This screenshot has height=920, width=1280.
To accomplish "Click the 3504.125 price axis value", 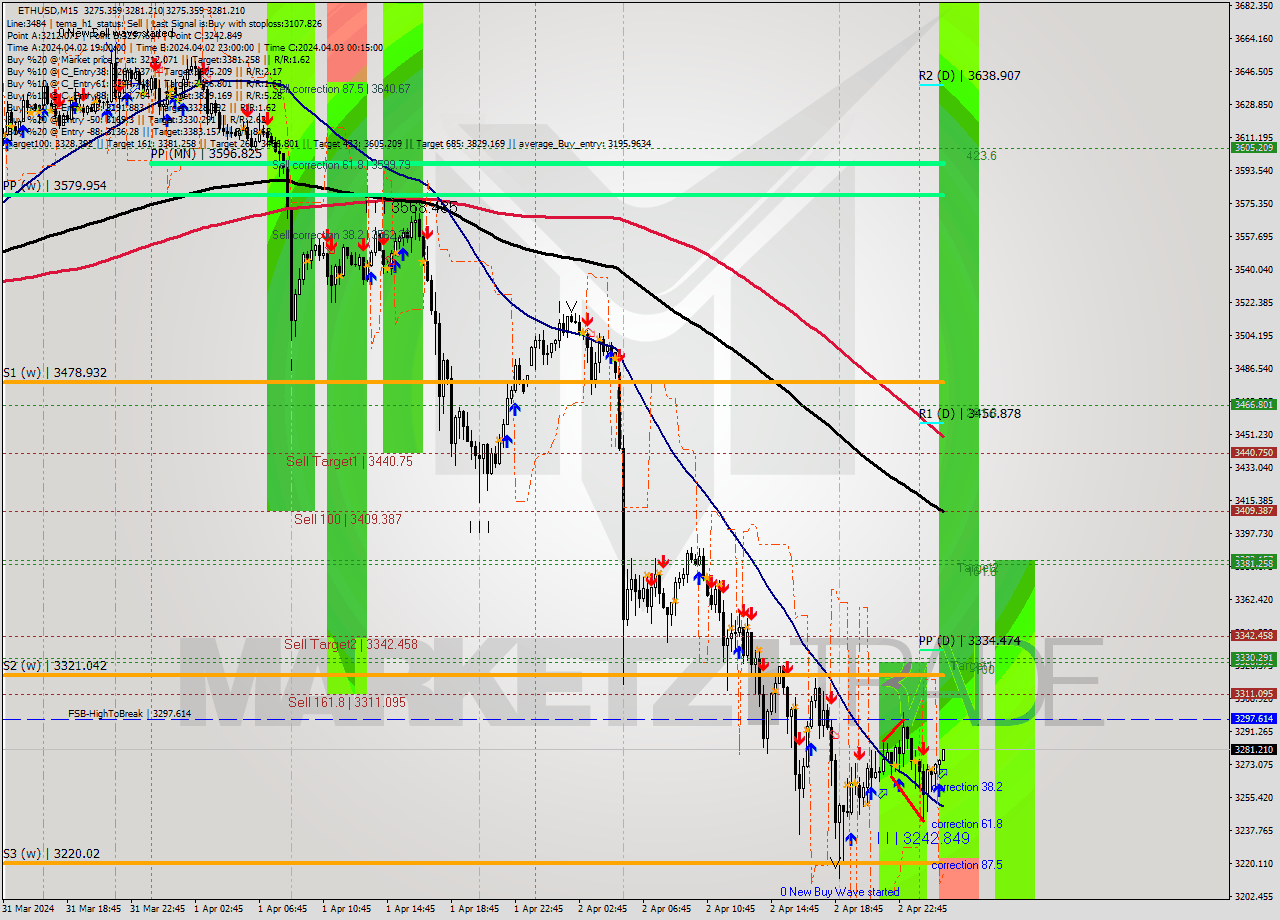I will [1254, 336].
